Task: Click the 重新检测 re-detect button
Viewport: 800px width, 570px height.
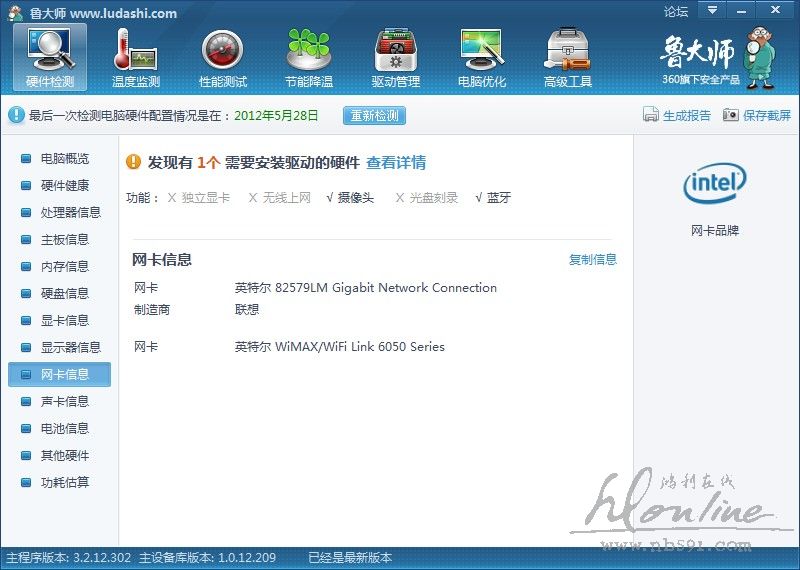Action: (x=374, y=115)
